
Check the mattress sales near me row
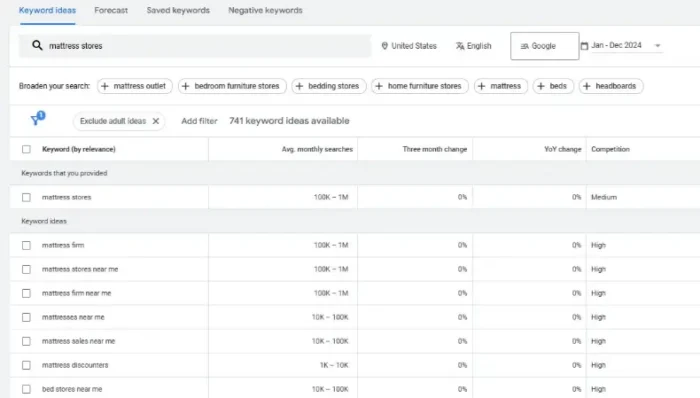point(26,341)
